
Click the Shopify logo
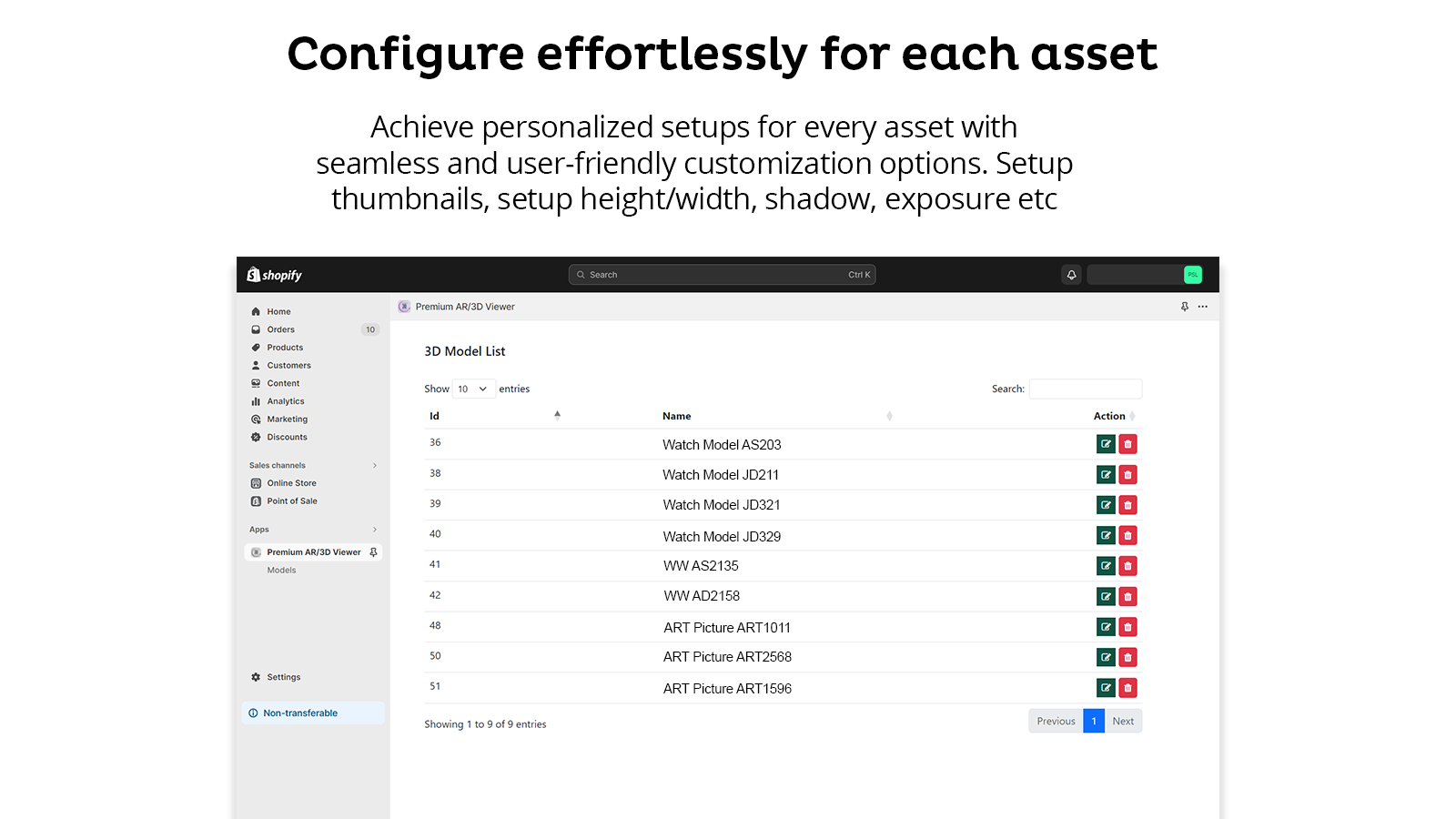pos(274,275)
